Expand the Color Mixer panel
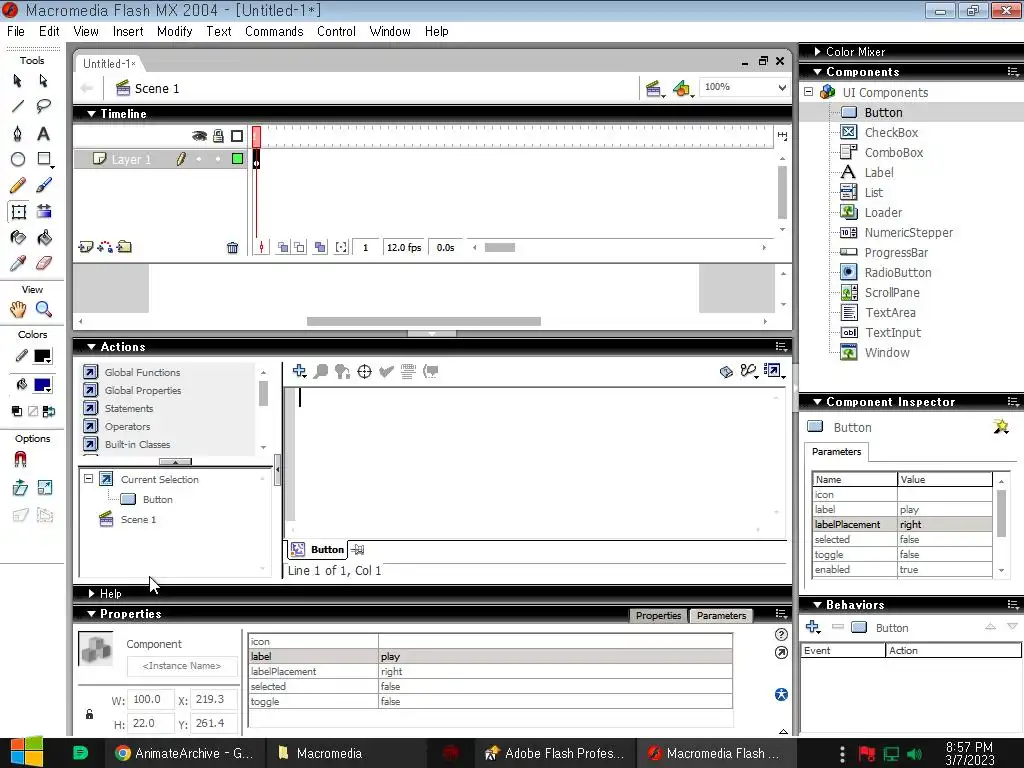 click(818, 52)
